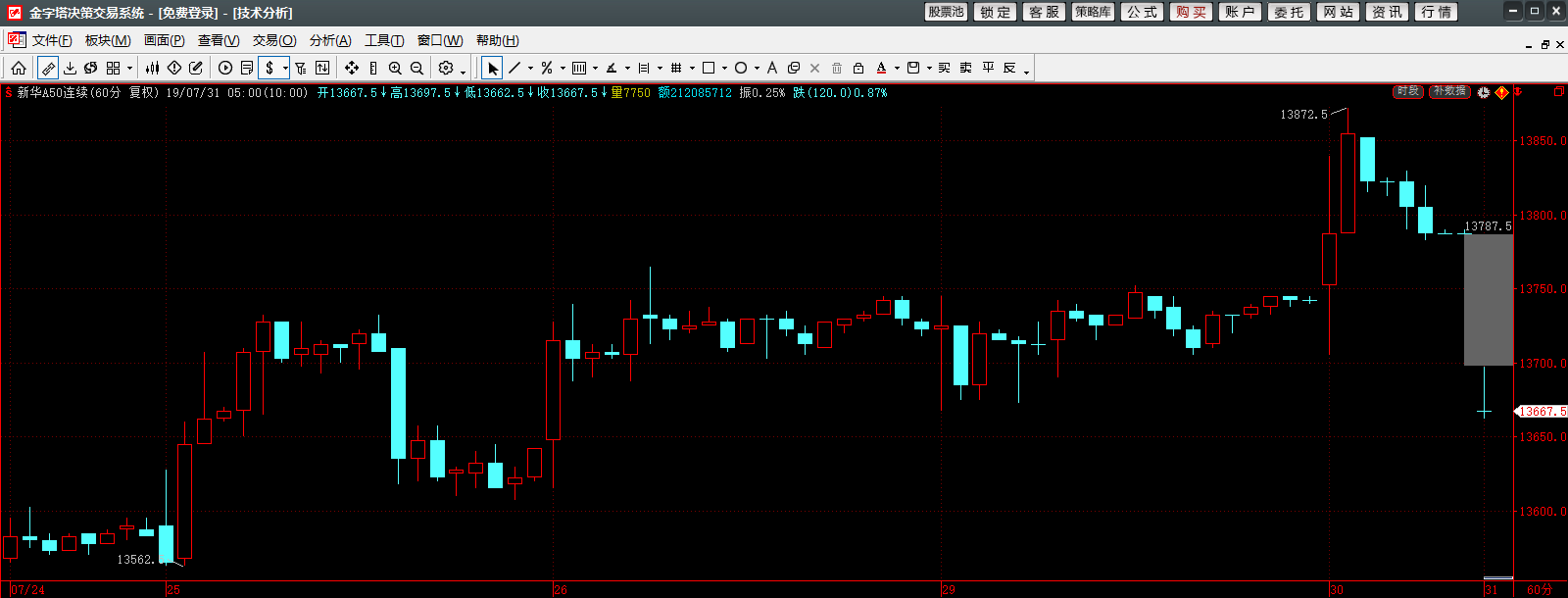Click the circular play replay icon
This screenshot has width=1568, height=598.
point(225,68)
